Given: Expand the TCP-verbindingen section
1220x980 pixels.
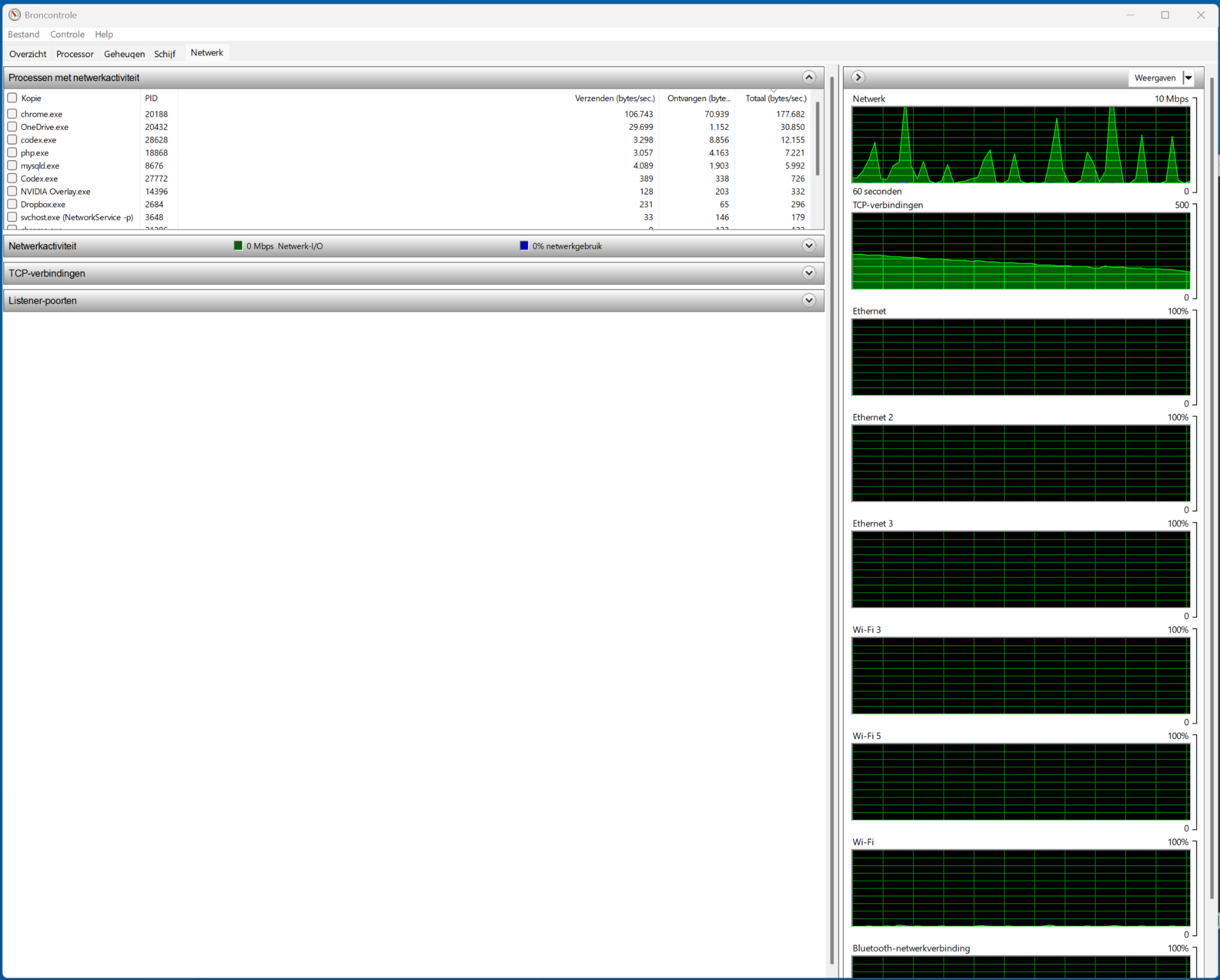Looking at the screenshot, I should click(808, 273).
